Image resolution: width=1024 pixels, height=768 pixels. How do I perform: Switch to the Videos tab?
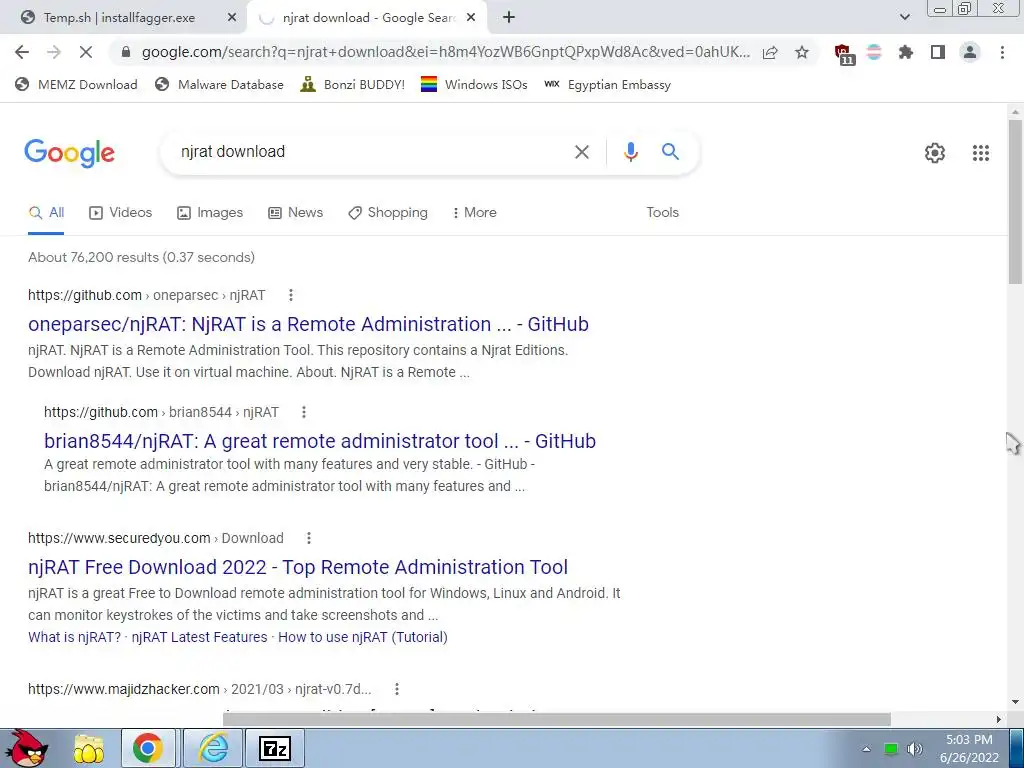(x=121, y=213)
